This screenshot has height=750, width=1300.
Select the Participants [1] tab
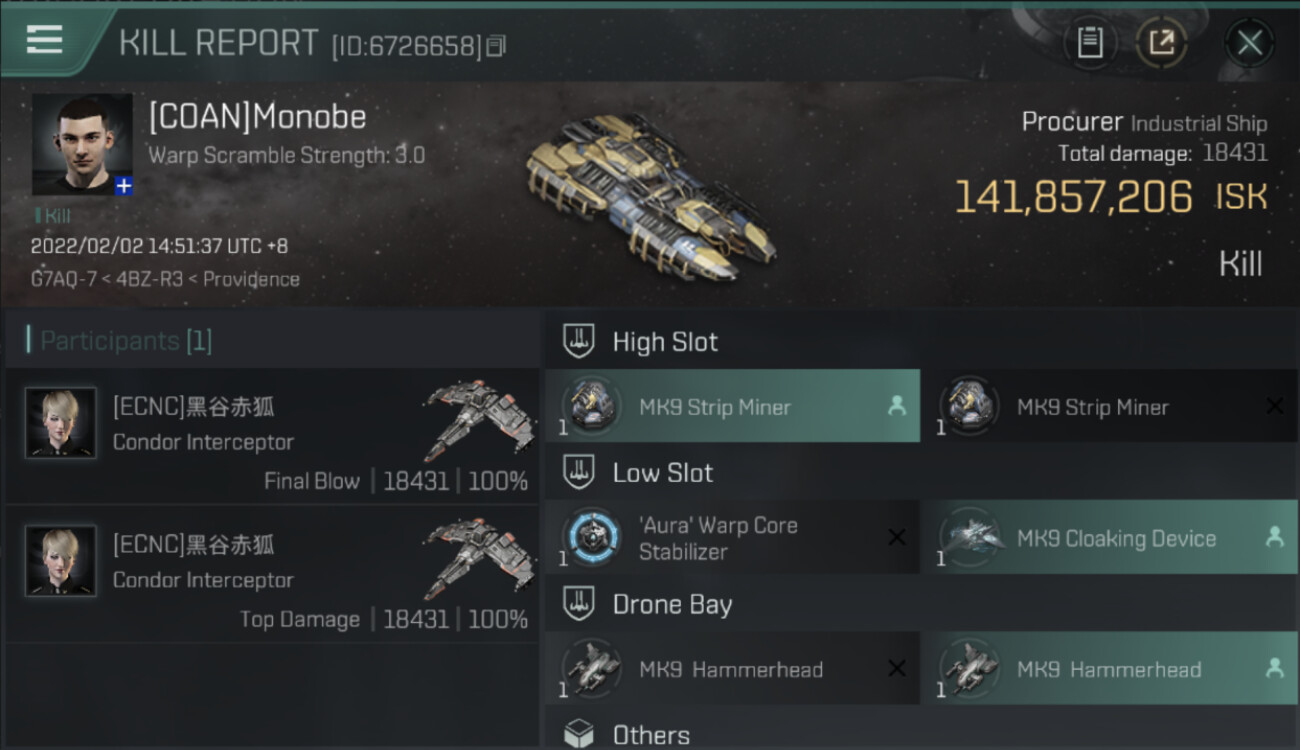point(126,341)
